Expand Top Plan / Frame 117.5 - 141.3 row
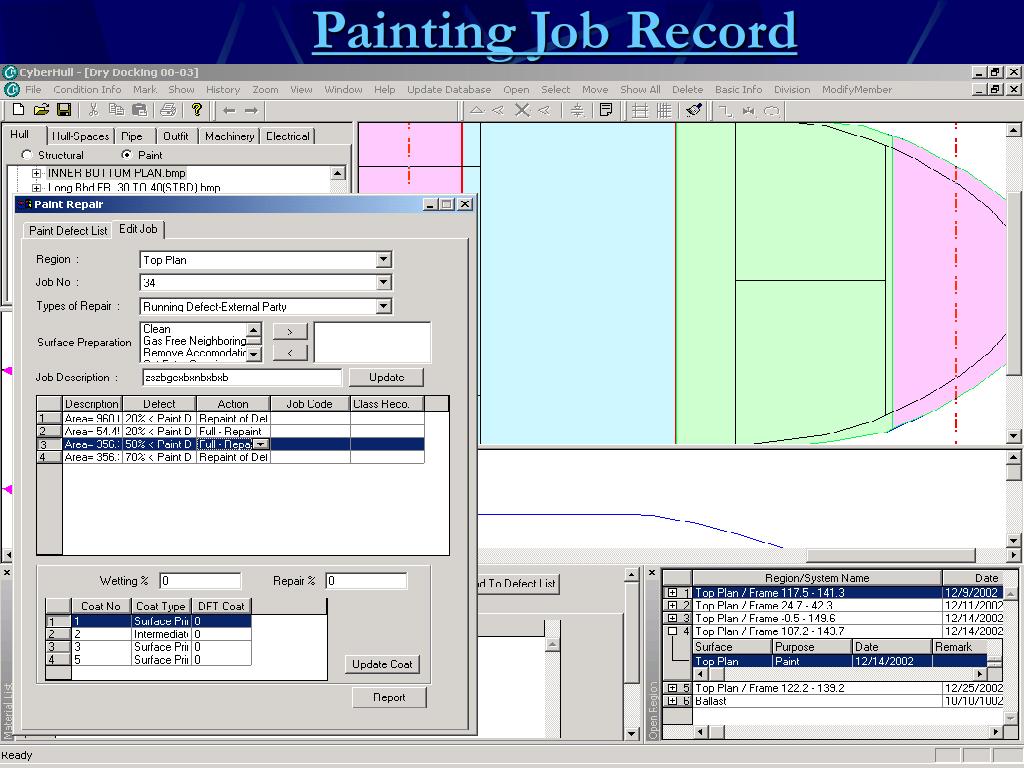This screenshot has width=1024, height=768. 672,592
